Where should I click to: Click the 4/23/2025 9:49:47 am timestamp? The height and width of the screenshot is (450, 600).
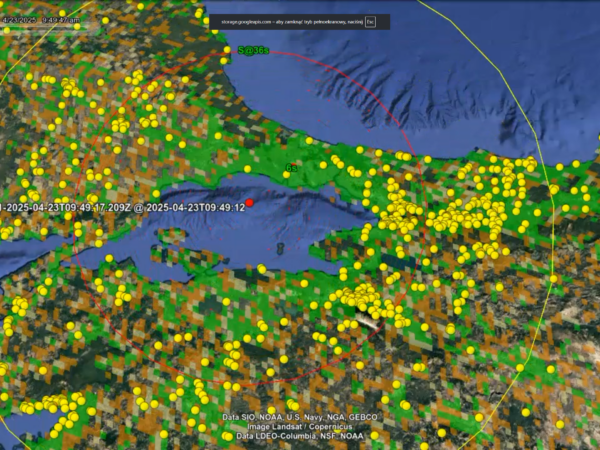[x=40, y=20]
